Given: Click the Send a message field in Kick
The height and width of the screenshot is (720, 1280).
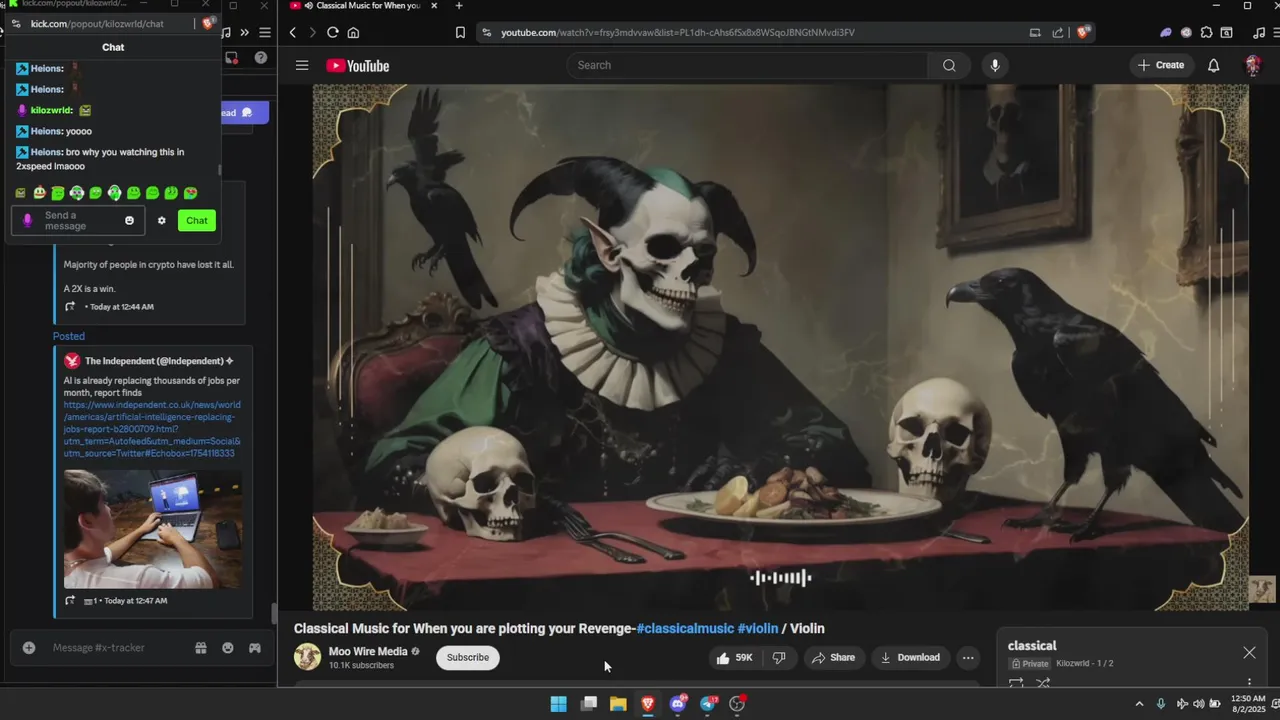Looking at the screenshot, I should pos(78,221).
